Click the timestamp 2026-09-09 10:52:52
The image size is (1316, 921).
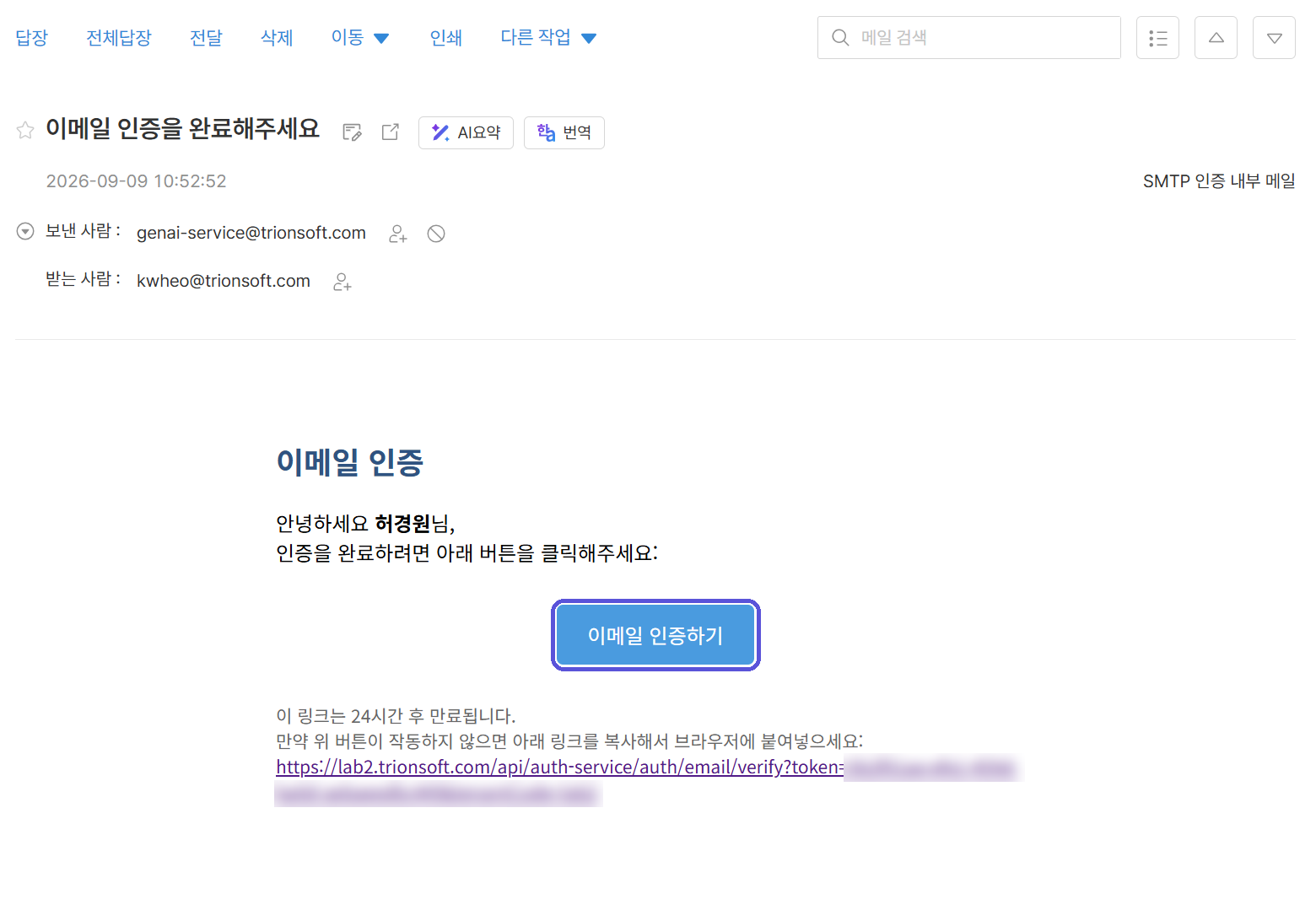pyautogui.click(x=136, y=180)
